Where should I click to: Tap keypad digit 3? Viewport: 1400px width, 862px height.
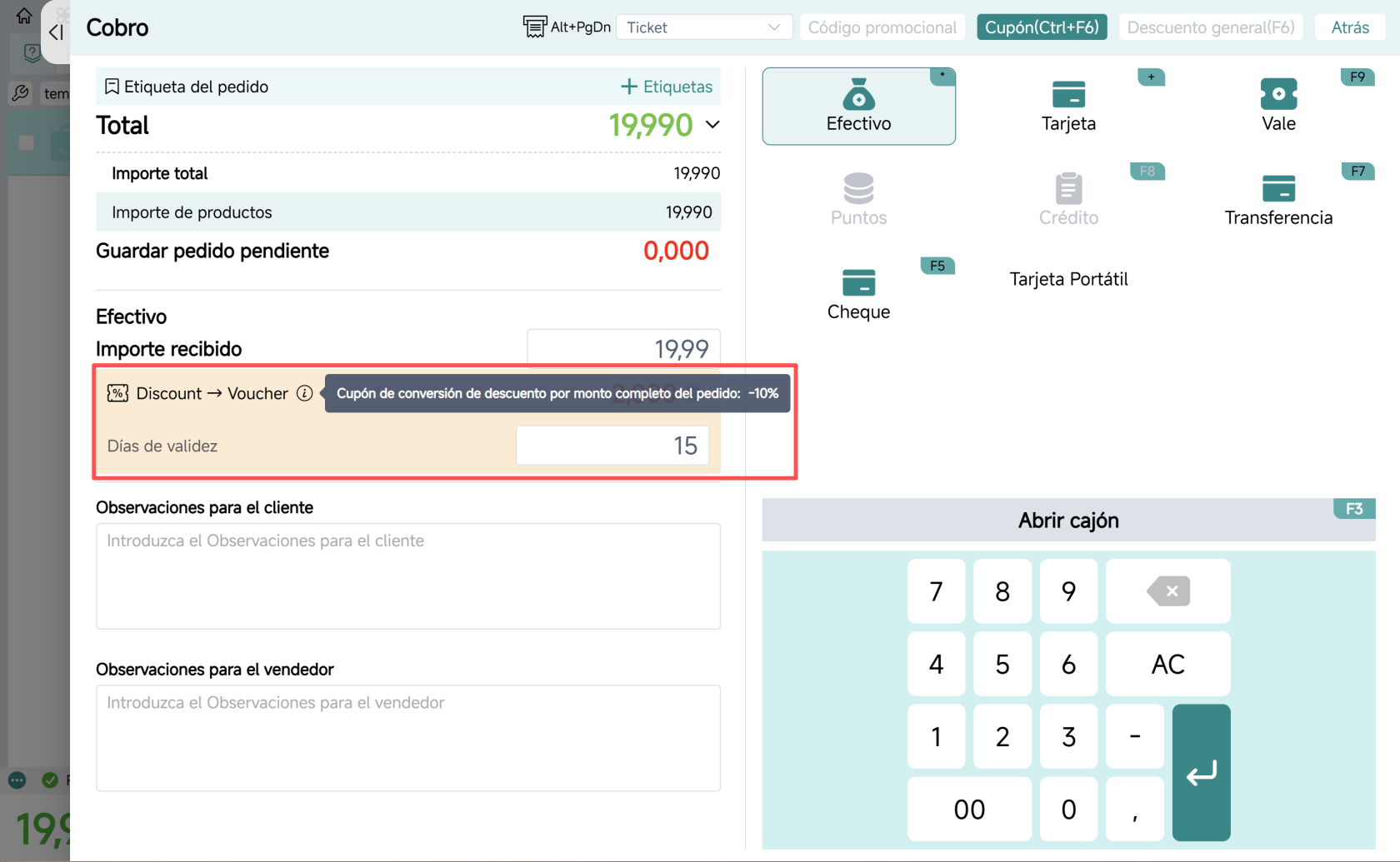[x=1068, y=736]
